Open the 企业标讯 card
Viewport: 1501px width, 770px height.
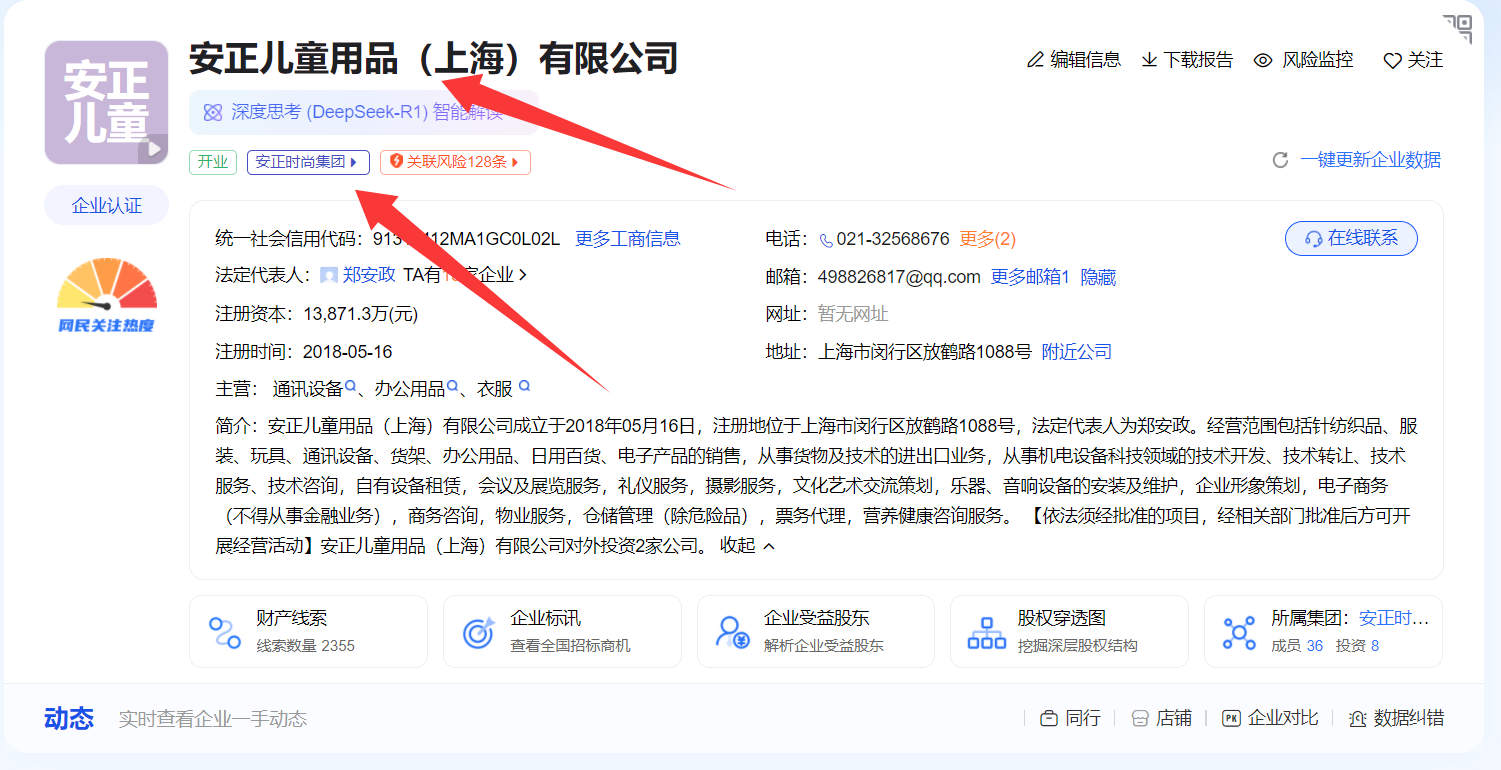562,631
